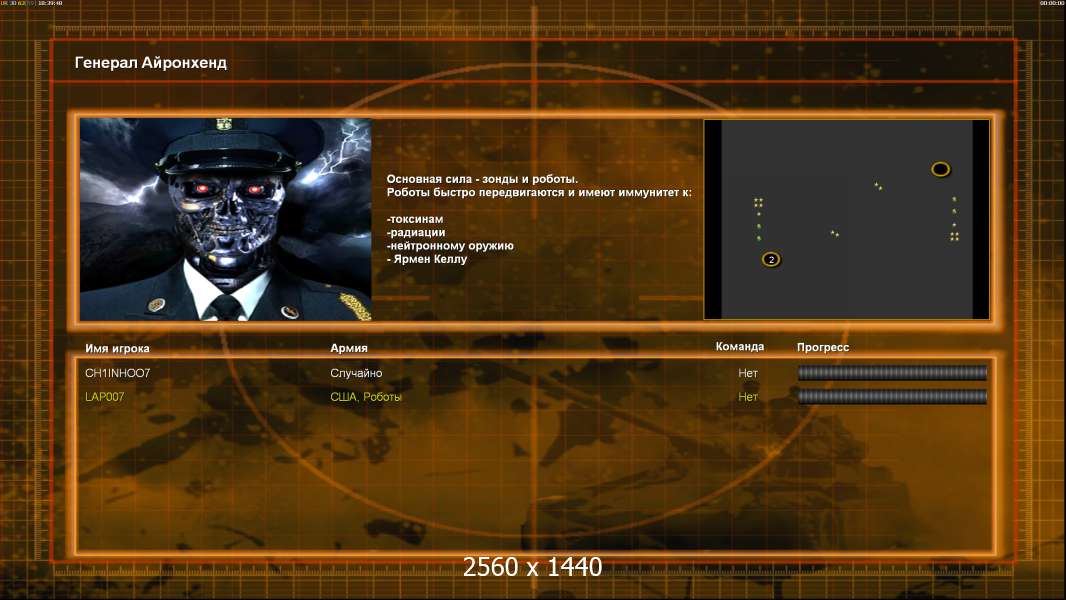Click the text line '-радиации'
Image resolution: width=1066 pixels, height=600 pixels.
click(x=416, y=232)
